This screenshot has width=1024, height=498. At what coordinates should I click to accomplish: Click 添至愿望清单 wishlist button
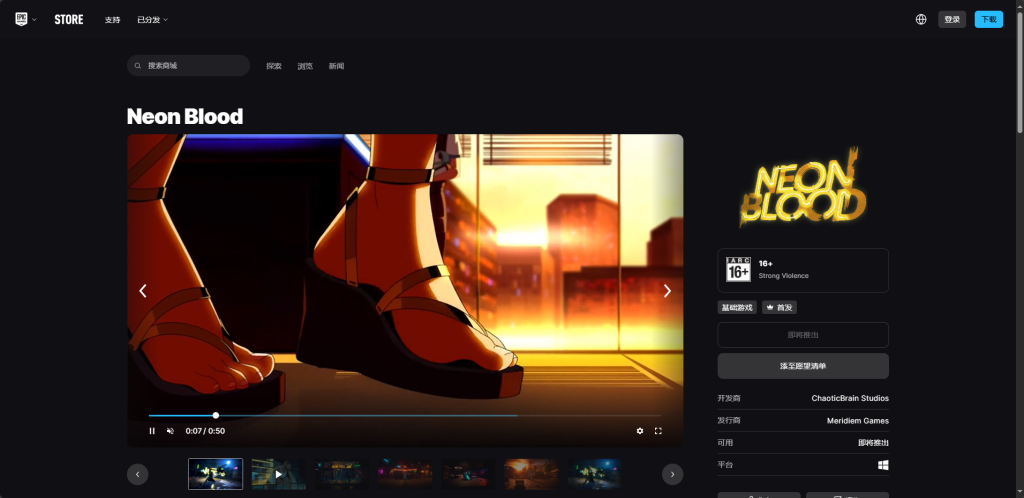(803, 366)
